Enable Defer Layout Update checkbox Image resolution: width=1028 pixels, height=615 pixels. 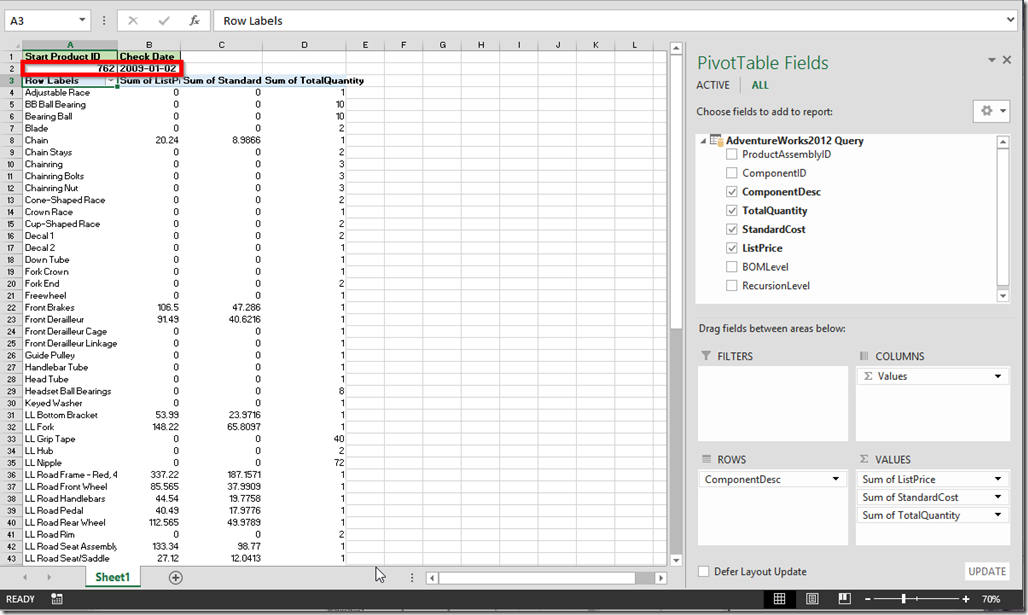pos(703,572)
